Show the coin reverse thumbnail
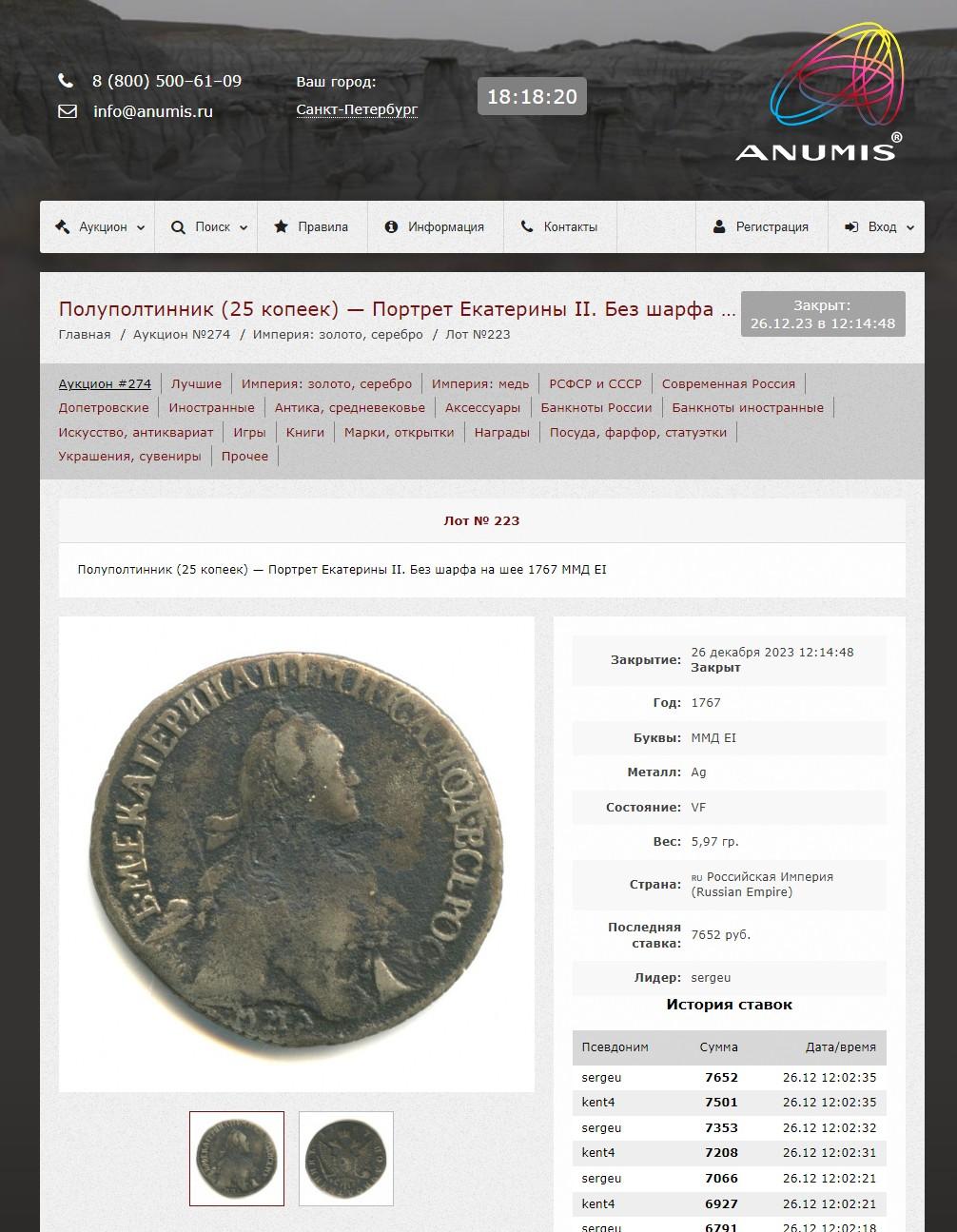The width and height of the screenshot is (957, 1232). tap(346, 1159)
